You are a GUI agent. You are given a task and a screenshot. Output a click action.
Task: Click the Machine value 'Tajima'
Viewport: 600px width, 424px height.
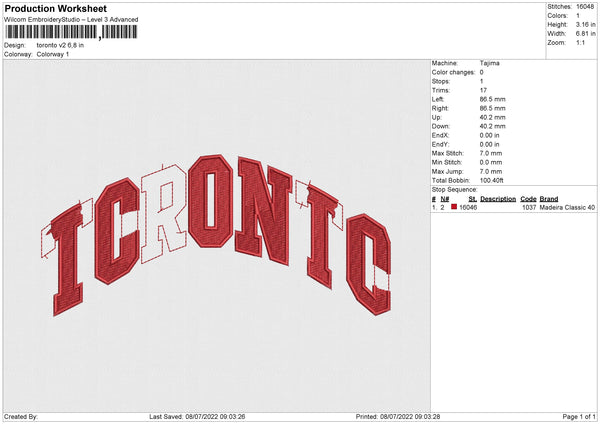(x=489, y=63)
